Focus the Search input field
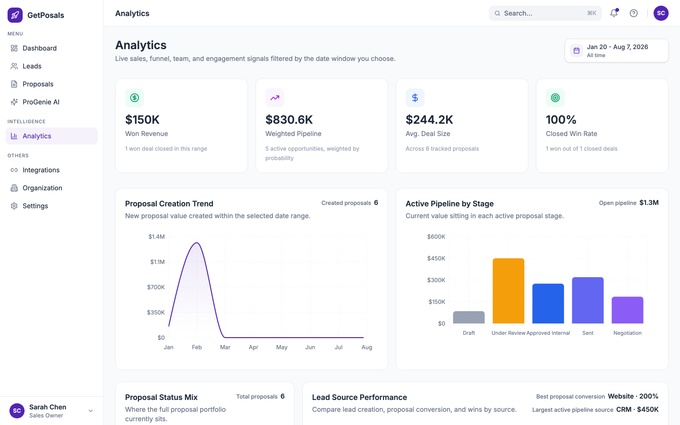Screen dimensions: 680x425 545,13
